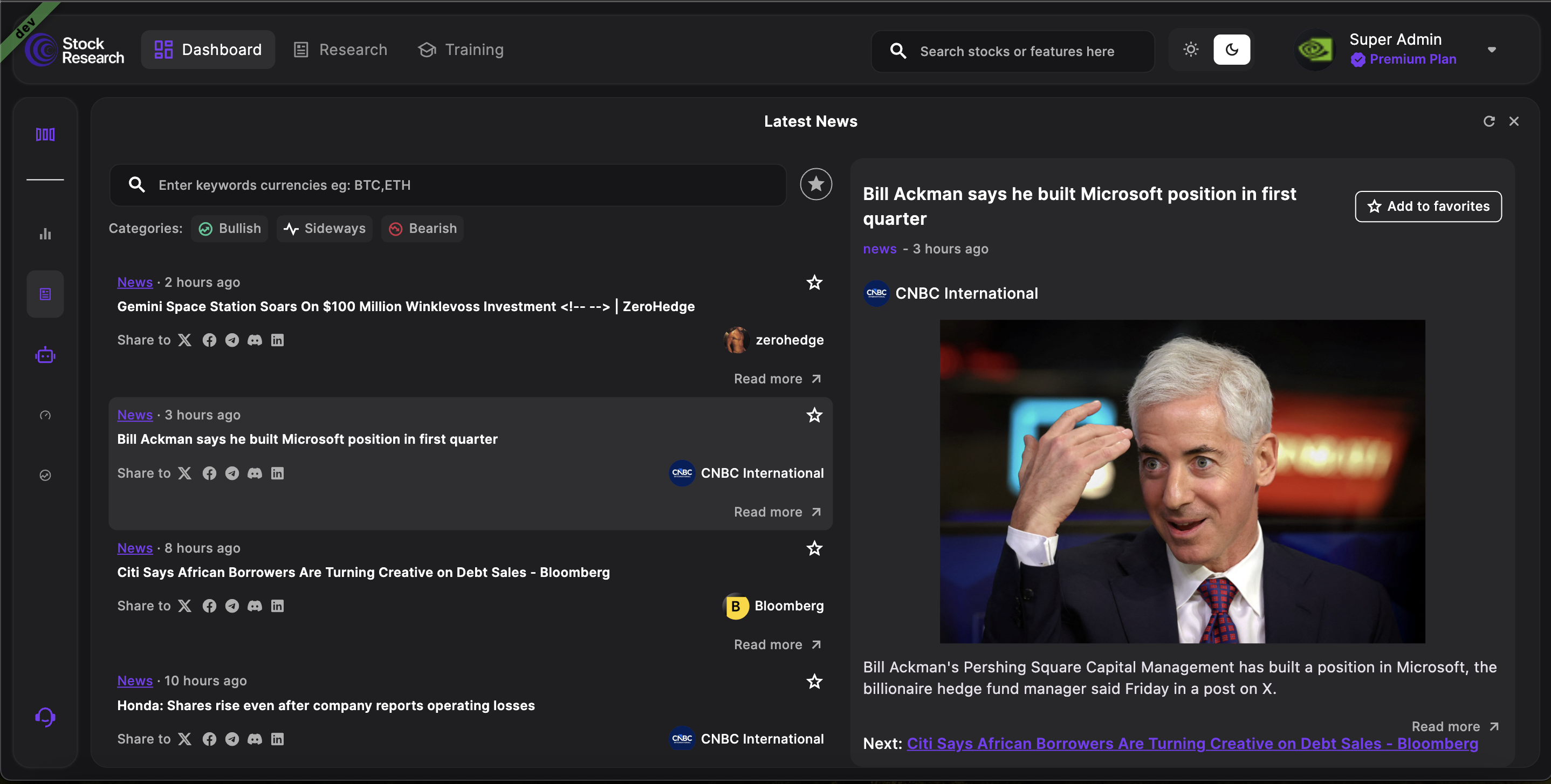Read more on Gemini Space Station article
Screen dimensions: 1551x784
[x=777, y=379]
